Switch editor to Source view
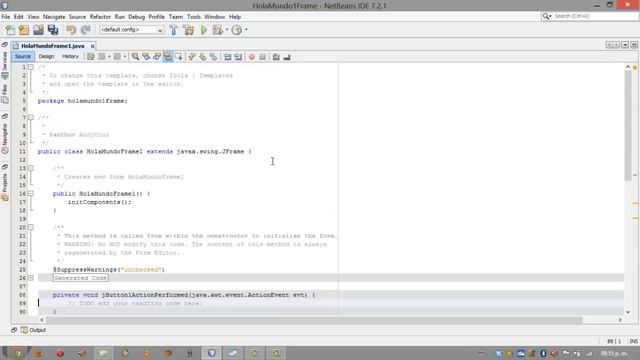 click(x=23, y=56)
